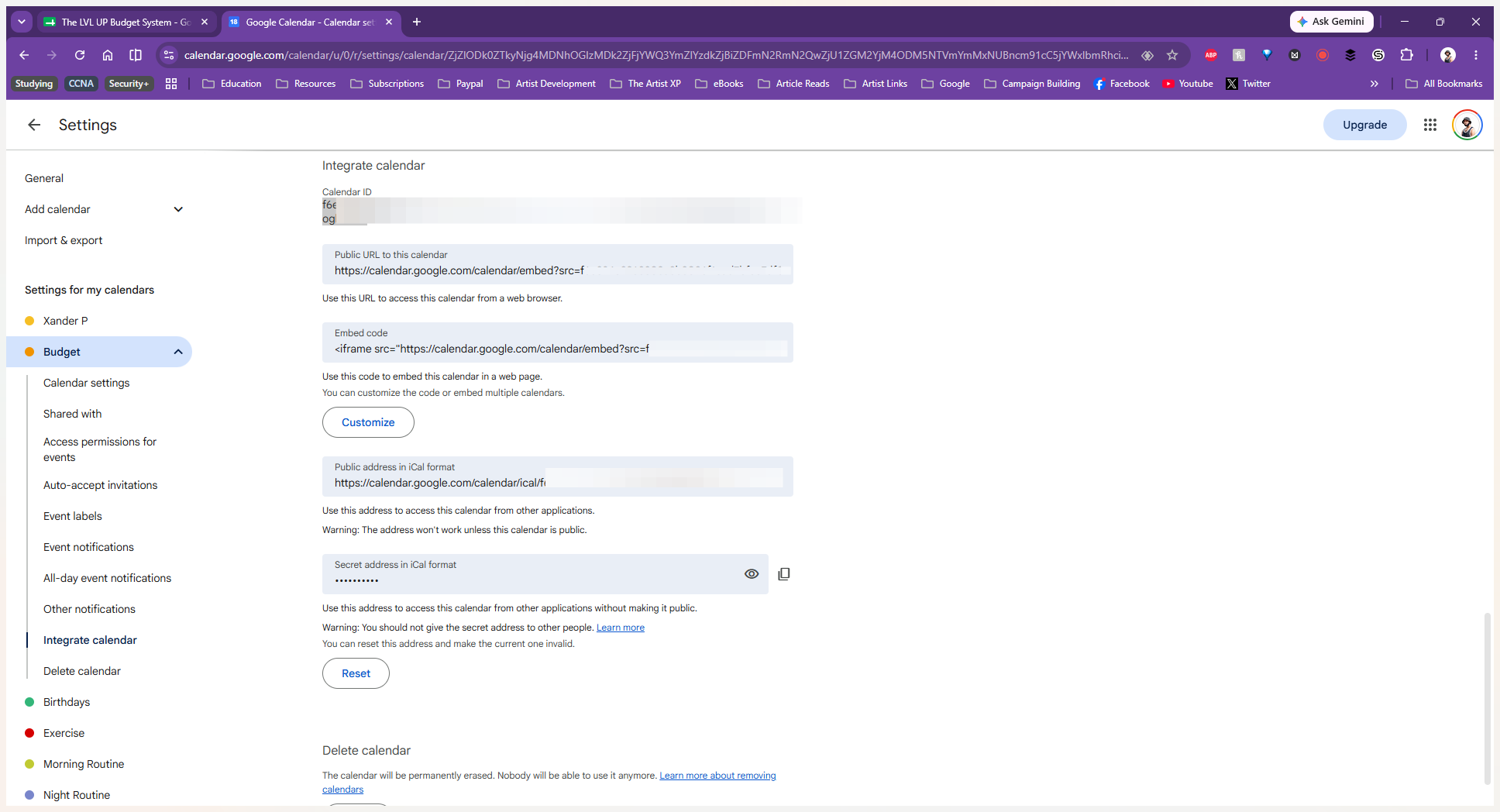Go to All-day event notifications section

pyautogui.click(x=107, y=578)
